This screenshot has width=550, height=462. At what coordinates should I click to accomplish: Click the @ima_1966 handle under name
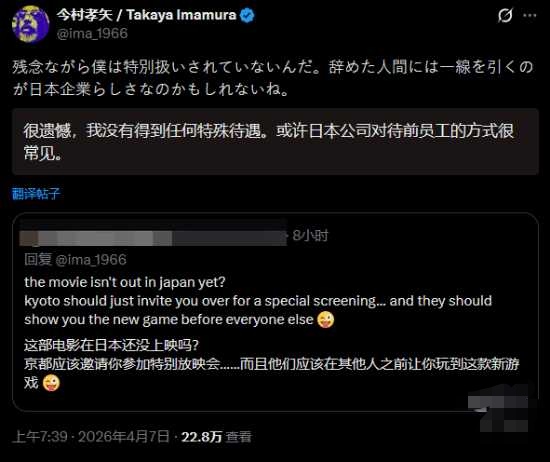(92, 34)
